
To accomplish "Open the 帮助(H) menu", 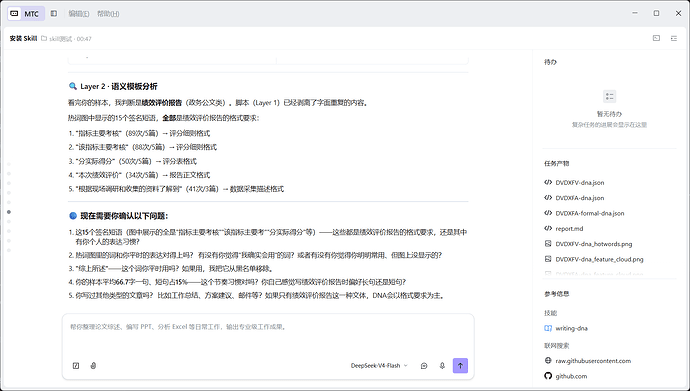I will (x=108, y=14).
